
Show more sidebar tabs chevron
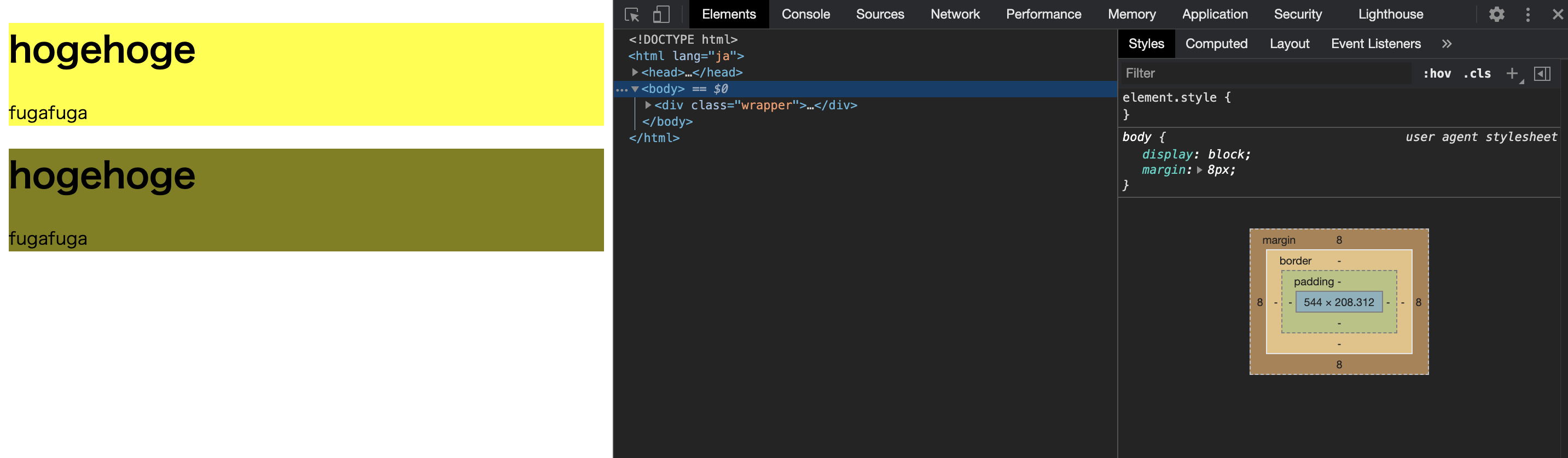(1447, 44)
